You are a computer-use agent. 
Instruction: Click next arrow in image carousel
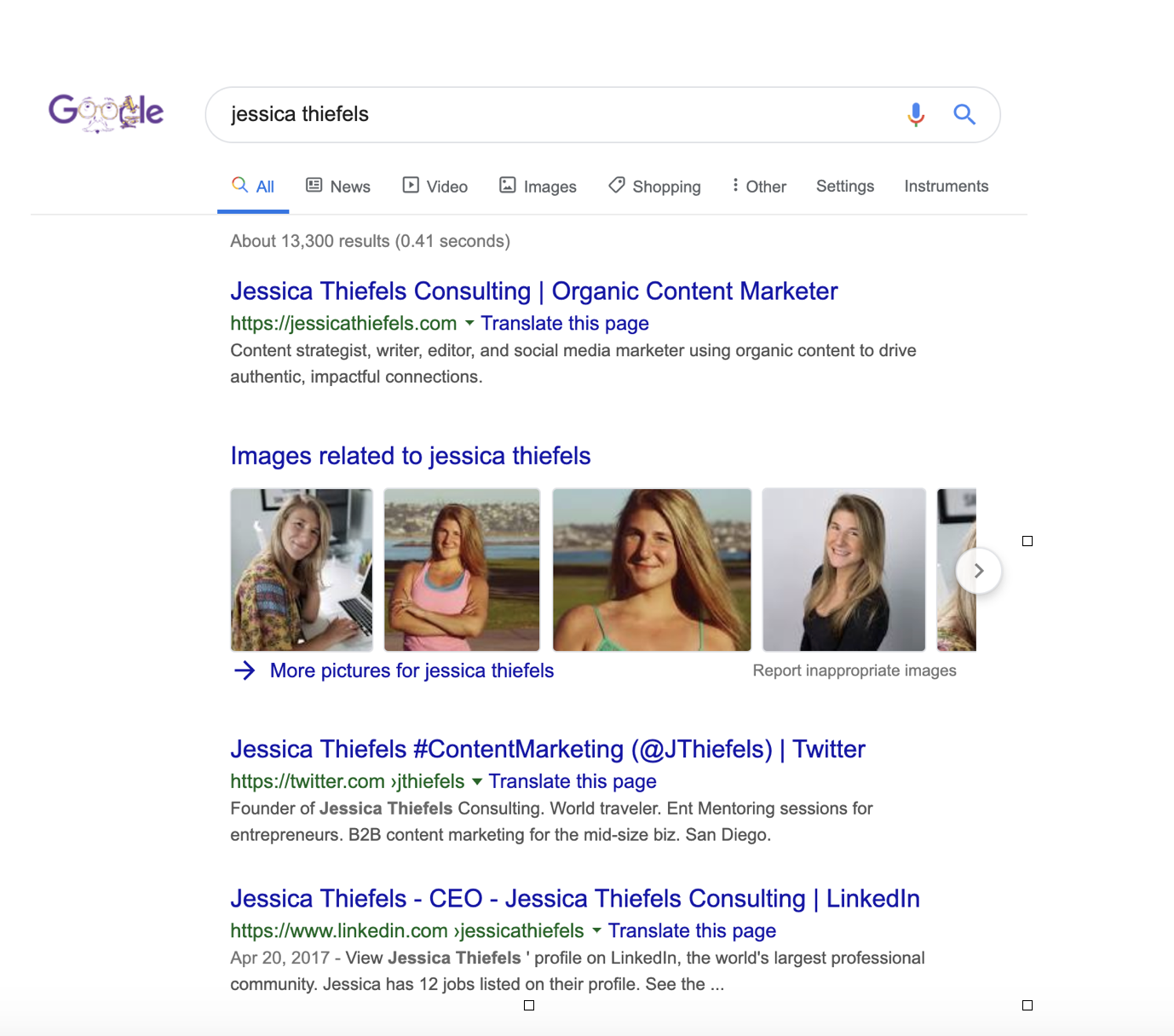click(x=979, y=571)
